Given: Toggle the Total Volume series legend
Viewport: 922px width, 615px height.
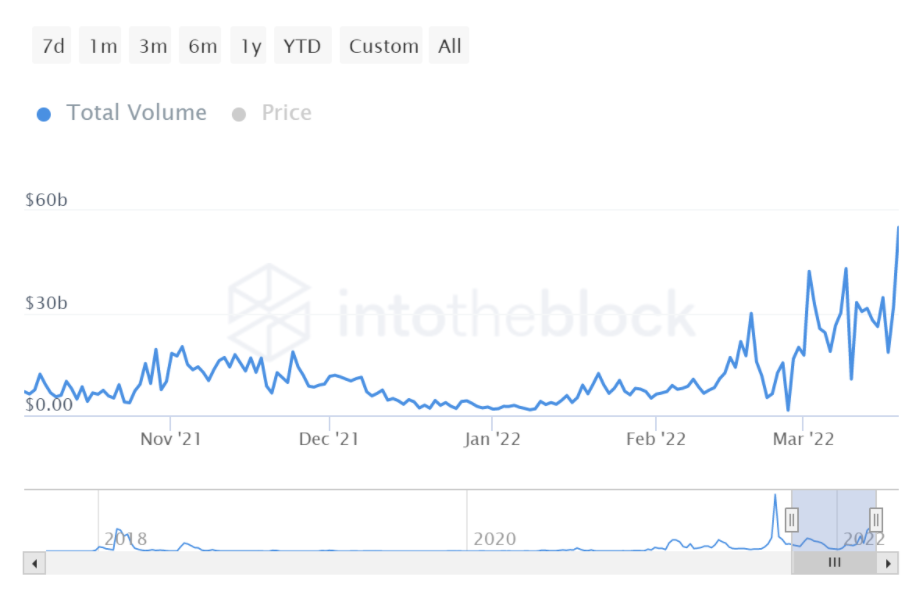Looking at the screenshot, I should pyautogui.click(x=136, y=113).
